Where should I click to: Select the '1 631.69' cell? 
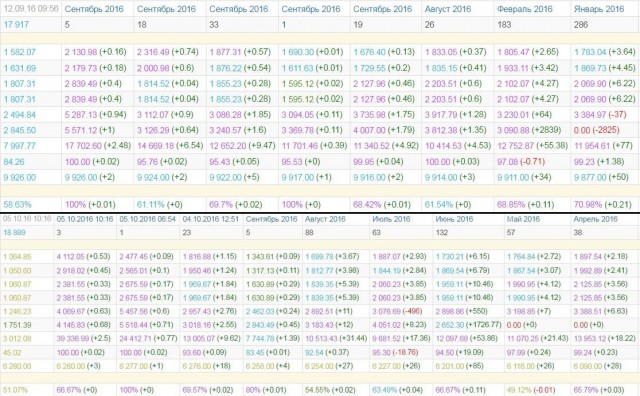click(x=20, y=68)
